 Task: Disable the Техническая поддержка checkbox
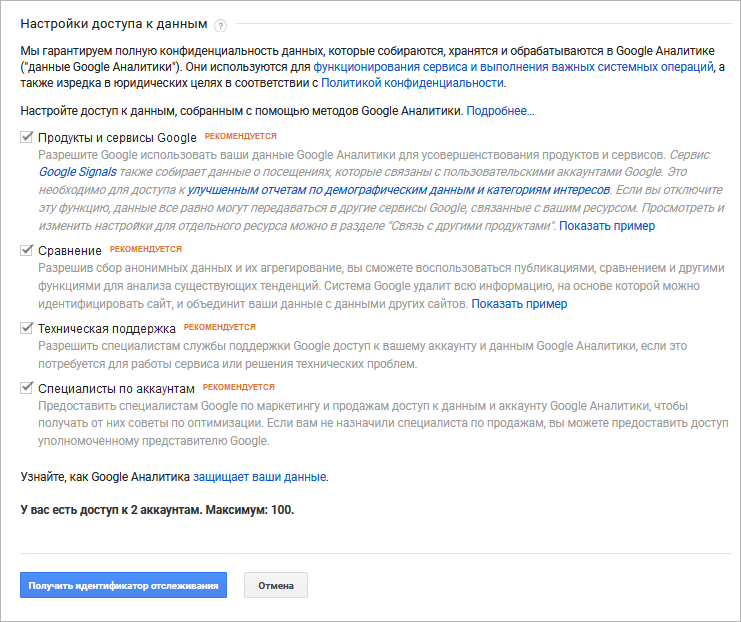pos(26,328)
